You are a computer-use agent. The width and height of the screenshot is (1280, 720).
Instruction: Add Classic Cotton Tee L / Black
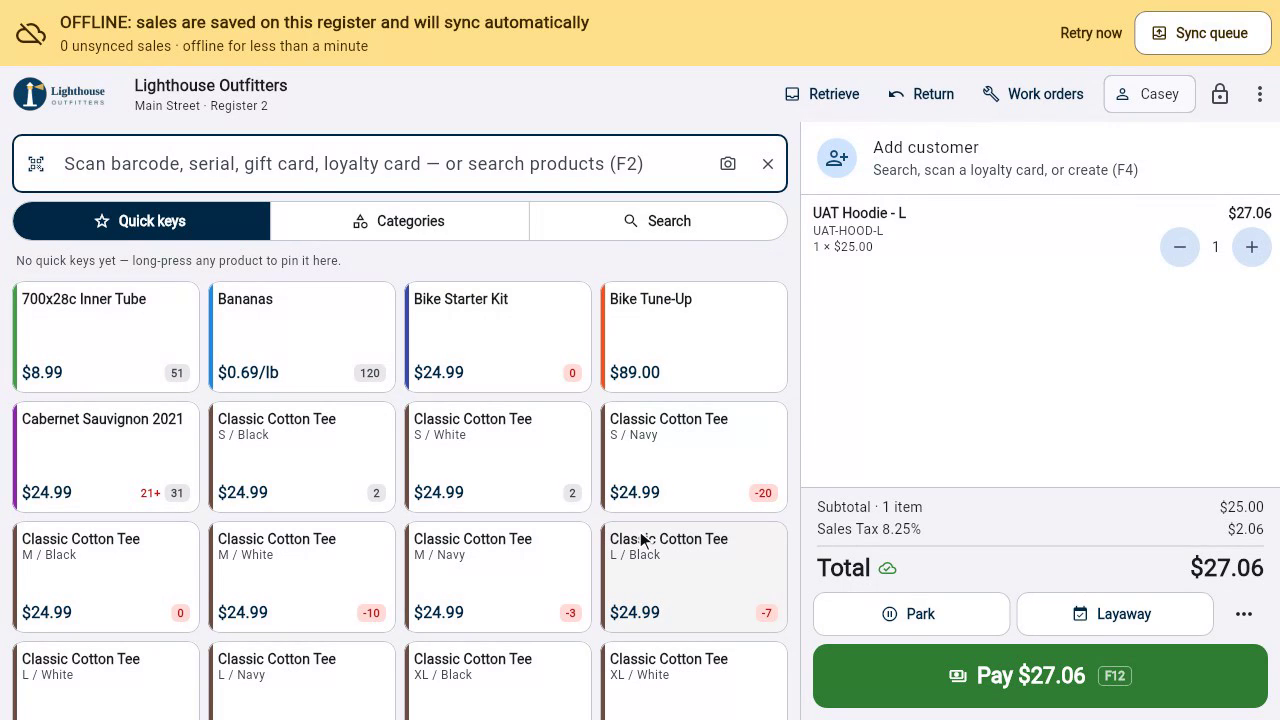pos(694,577)
